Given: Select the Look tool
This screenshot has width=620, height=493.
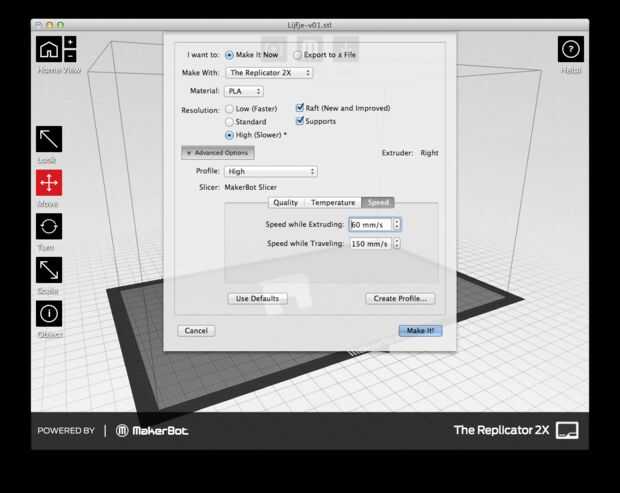Looking at the screenshot, I should point(49,139).
